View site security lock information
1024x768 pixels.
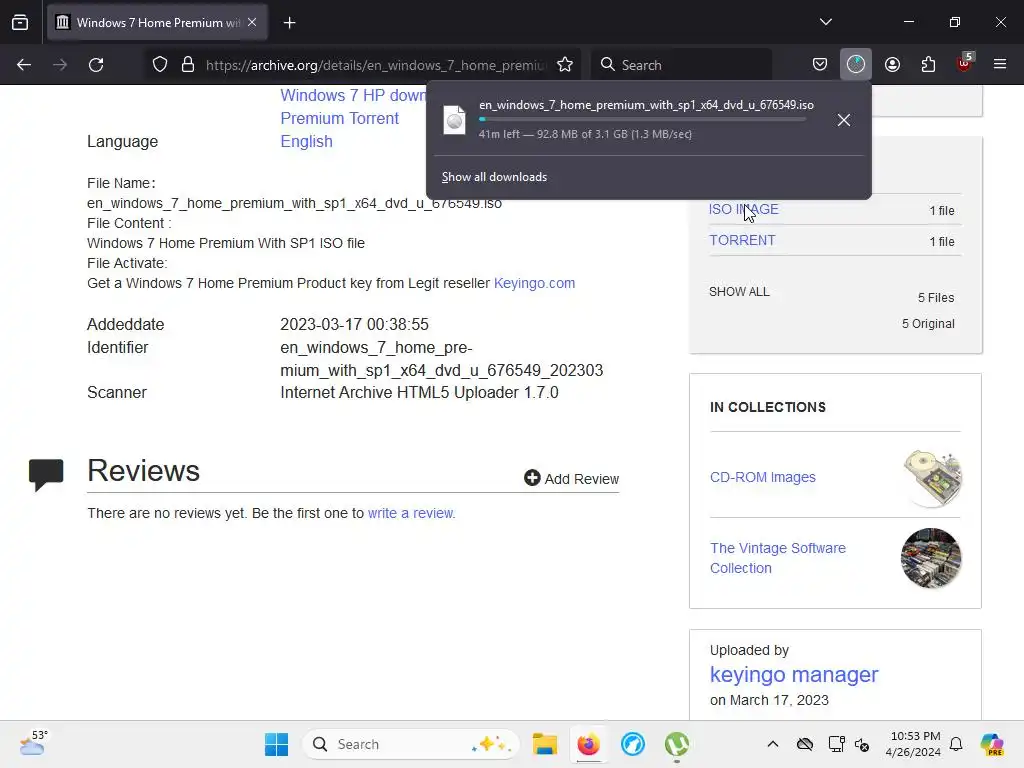188,65
